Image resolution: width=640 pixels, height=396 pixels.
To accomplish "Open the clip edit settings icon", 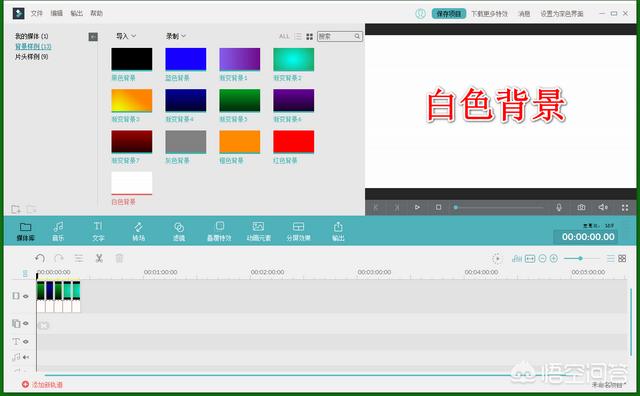I will pos(79,258).
